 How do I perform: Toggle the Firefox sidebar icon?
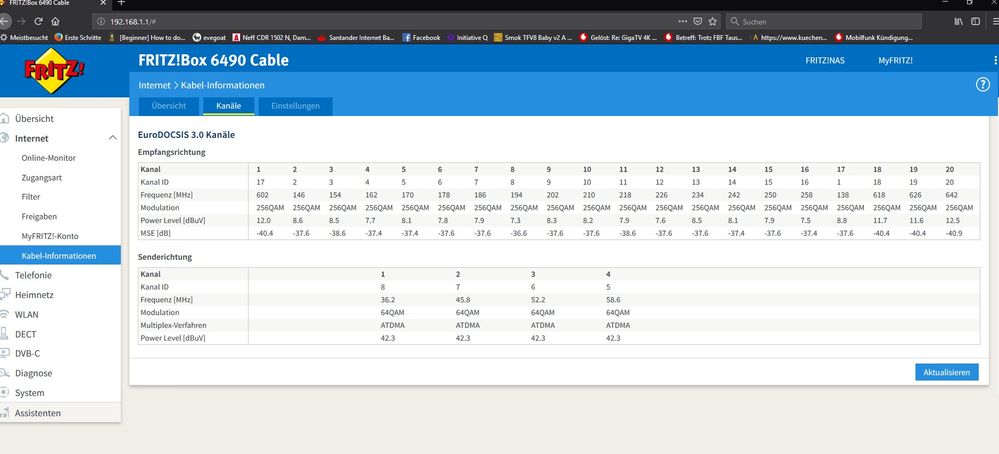pos(975,21)
